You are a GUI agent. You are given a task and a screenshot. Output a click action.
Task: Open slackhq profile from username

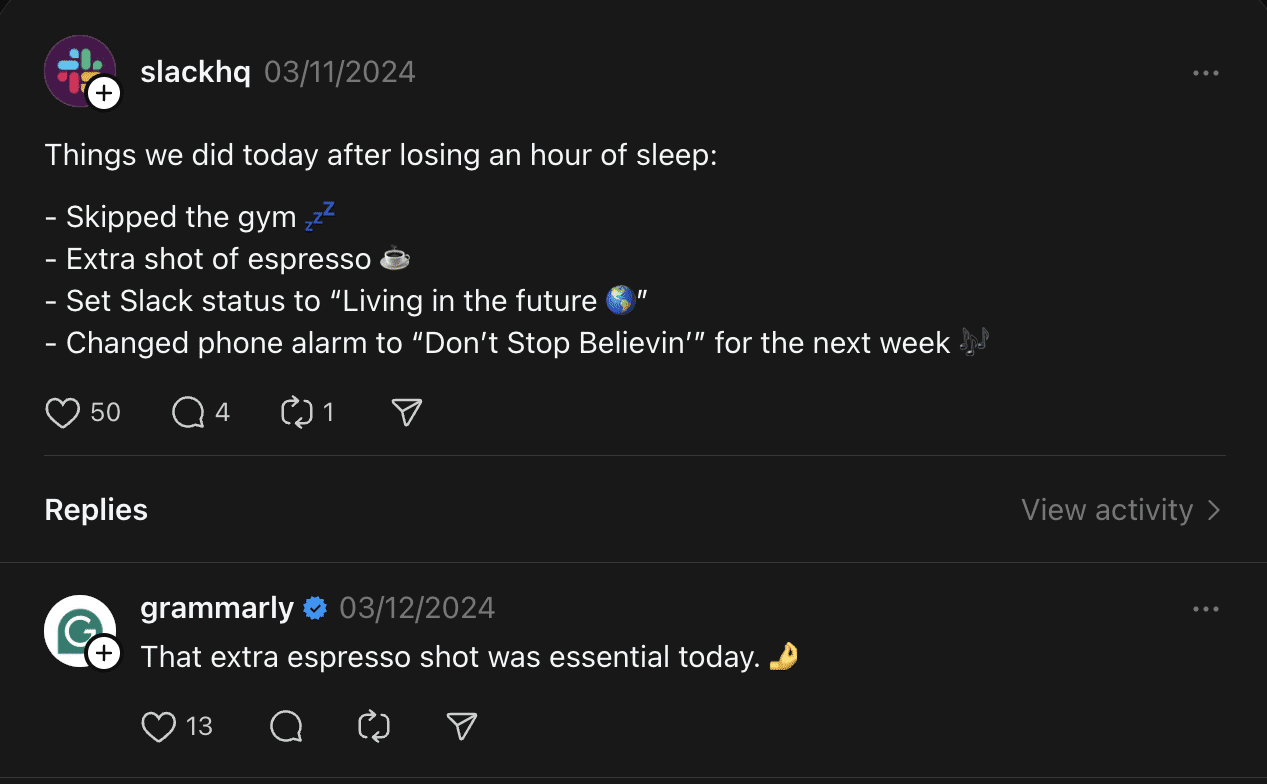[196, 72]
